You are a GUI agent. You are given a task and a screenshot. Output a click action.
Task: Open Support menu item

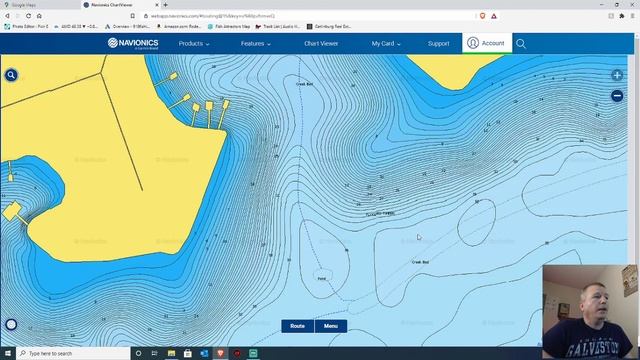click(438, 44)
